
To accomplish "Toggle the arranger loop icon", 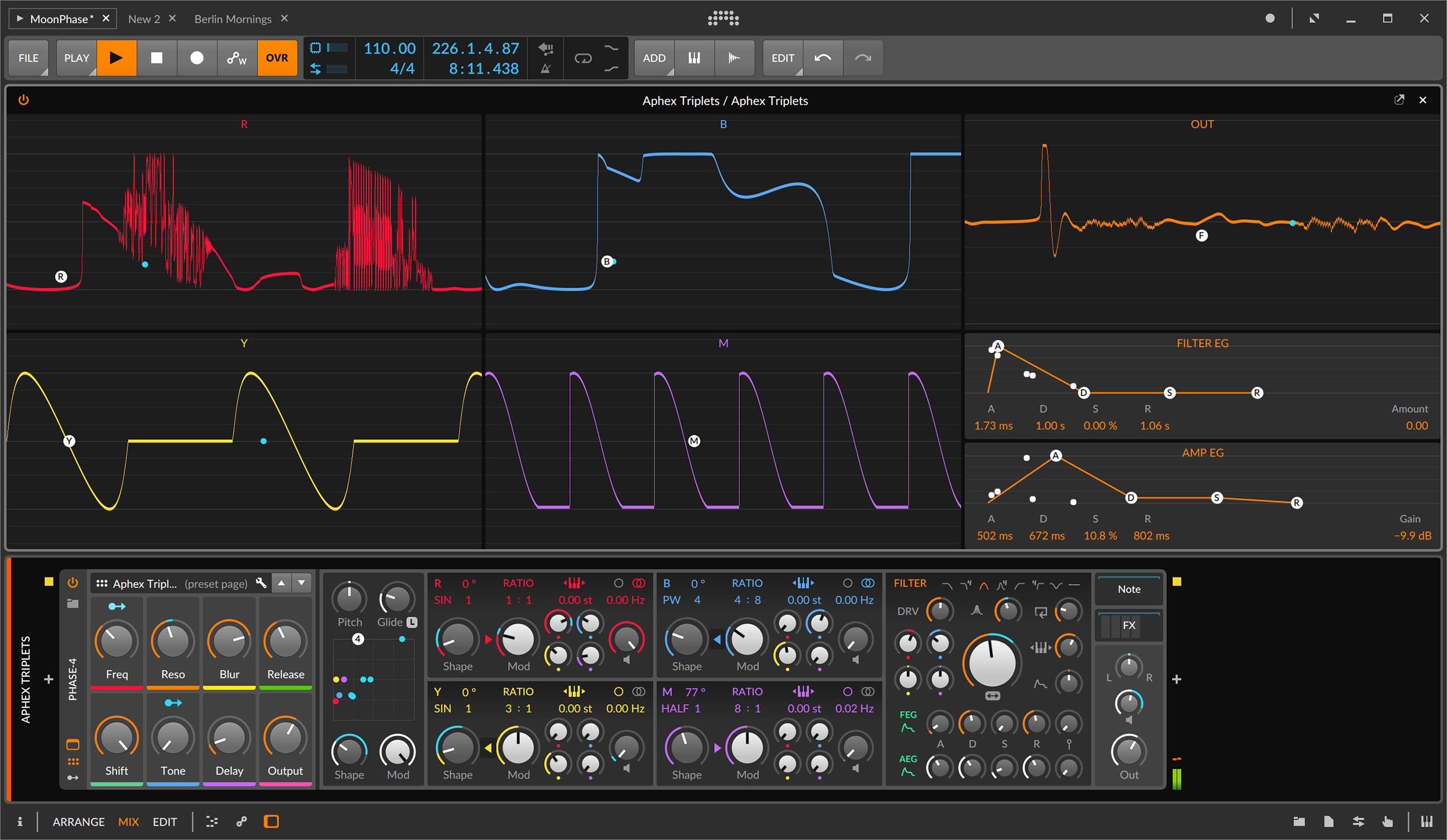I will pos(583,58).
